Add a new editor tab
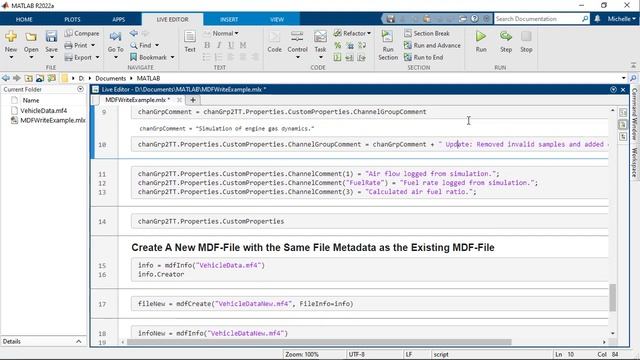640x360 pixels. [x=193, y=100]
